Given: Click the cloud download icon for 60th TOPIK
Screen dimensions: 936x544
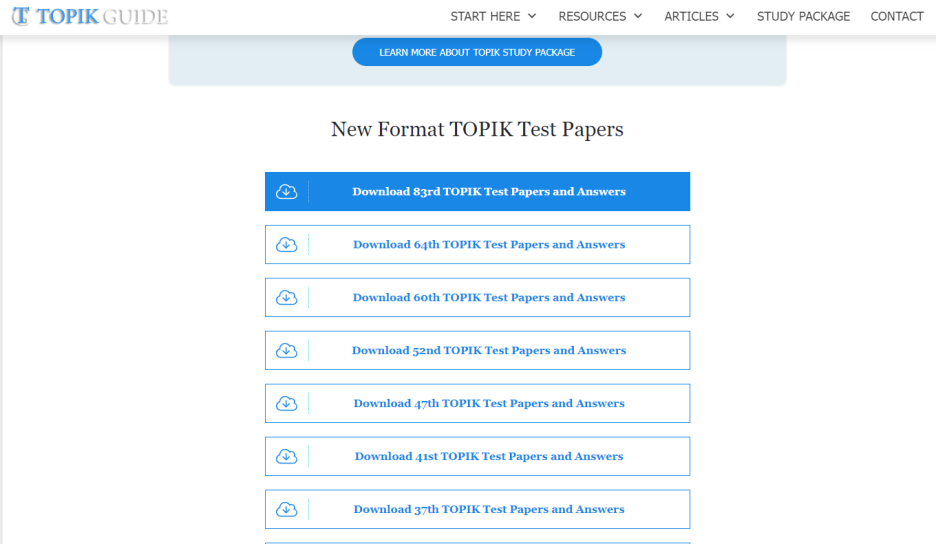Looking at the screenshot, I should pos(287,297).
